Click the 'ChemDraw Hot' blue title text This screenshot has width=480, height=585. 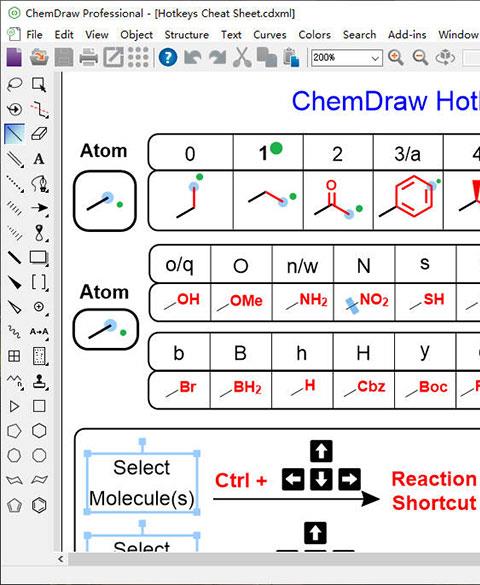pyautogui.click(x=385, y=101)
